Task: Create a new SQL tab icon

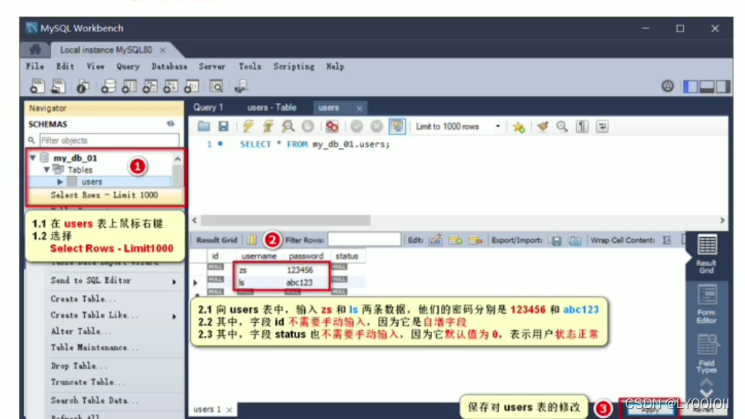Action: point(37,86)
